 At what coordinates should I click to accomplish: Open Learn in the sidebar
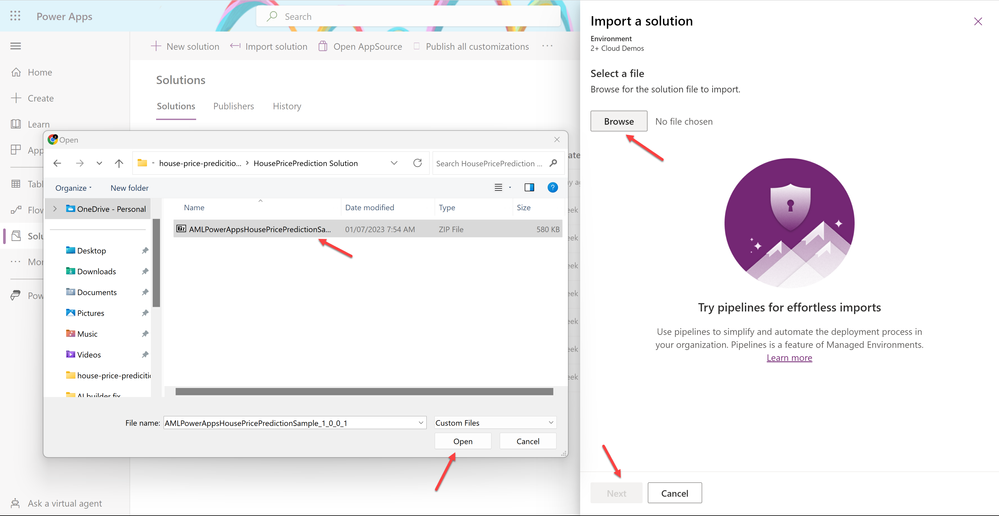31,124
